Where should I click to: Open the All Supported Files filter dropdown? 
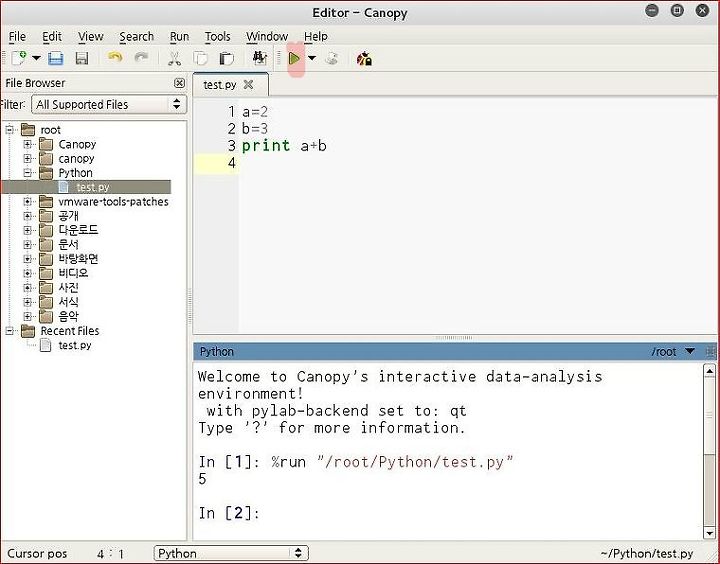coord(109,104)
